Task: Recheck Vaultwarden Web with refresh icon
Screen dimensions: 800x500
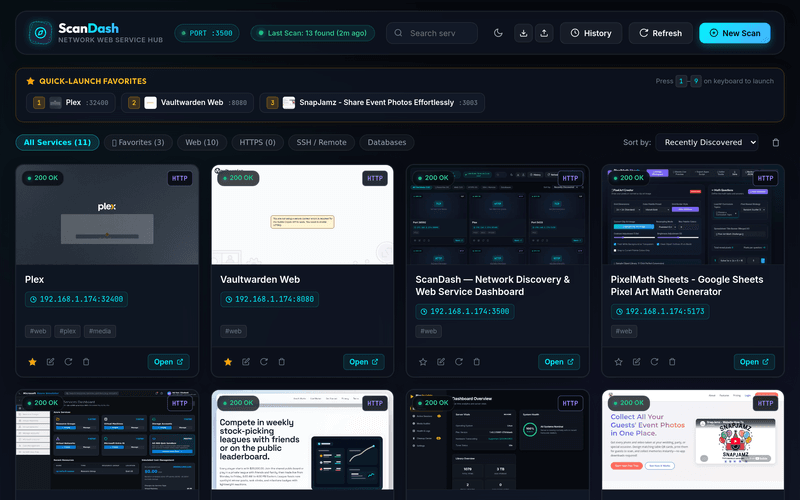Action: click(x=264, y=362)
